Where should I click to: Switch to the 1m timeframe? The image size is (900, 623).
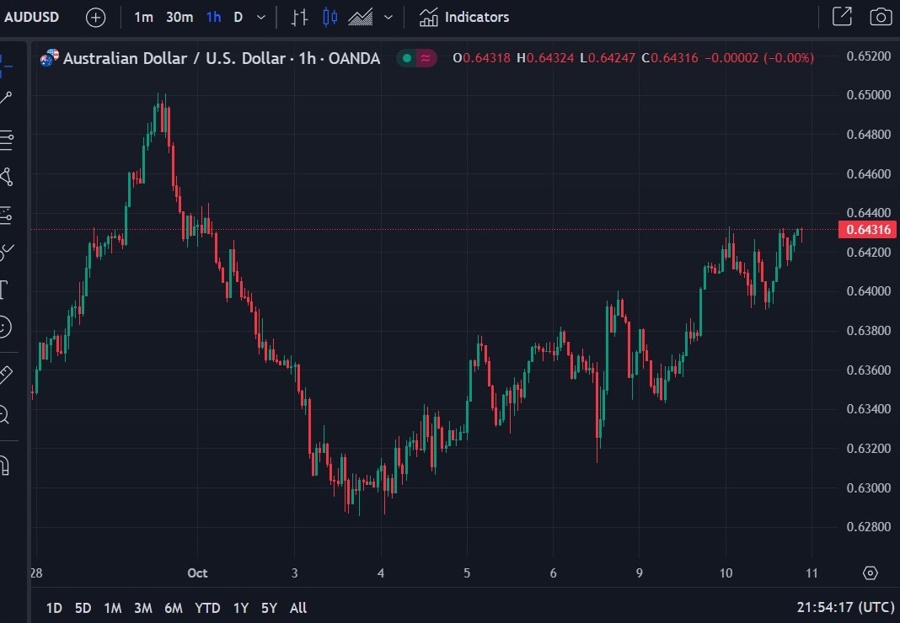(143, 17)
